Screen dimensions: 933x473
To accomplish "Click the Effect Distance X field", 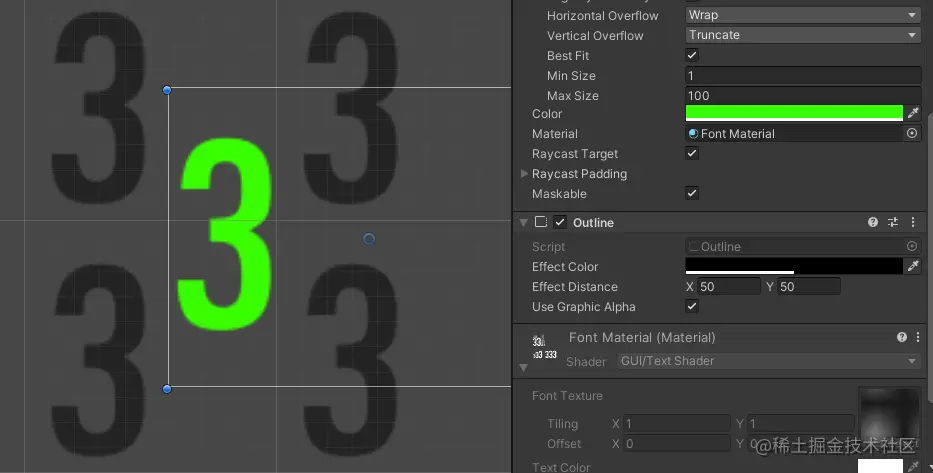I will 729,287.
